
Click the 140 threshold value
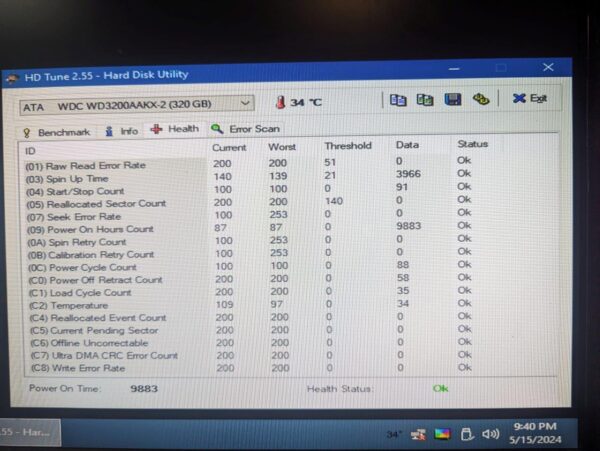pos(334,201)
